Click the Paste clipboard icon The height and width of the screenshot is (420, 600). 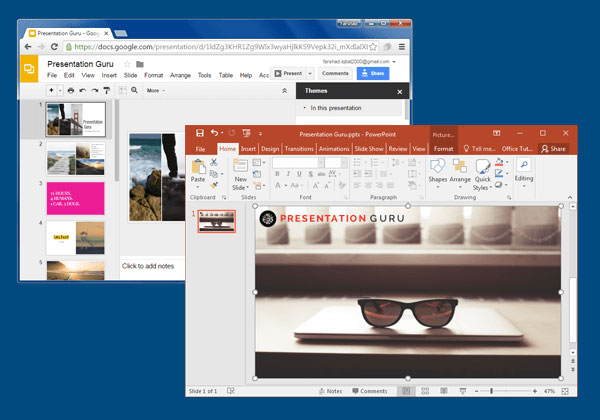point(198,168)
